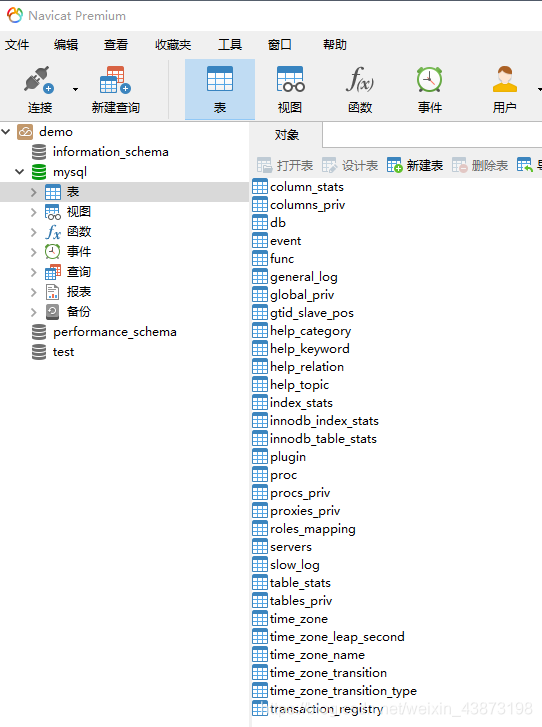Expand the Events (事件) node arrow
The image size is (542, 727).
tap(33, 252)
